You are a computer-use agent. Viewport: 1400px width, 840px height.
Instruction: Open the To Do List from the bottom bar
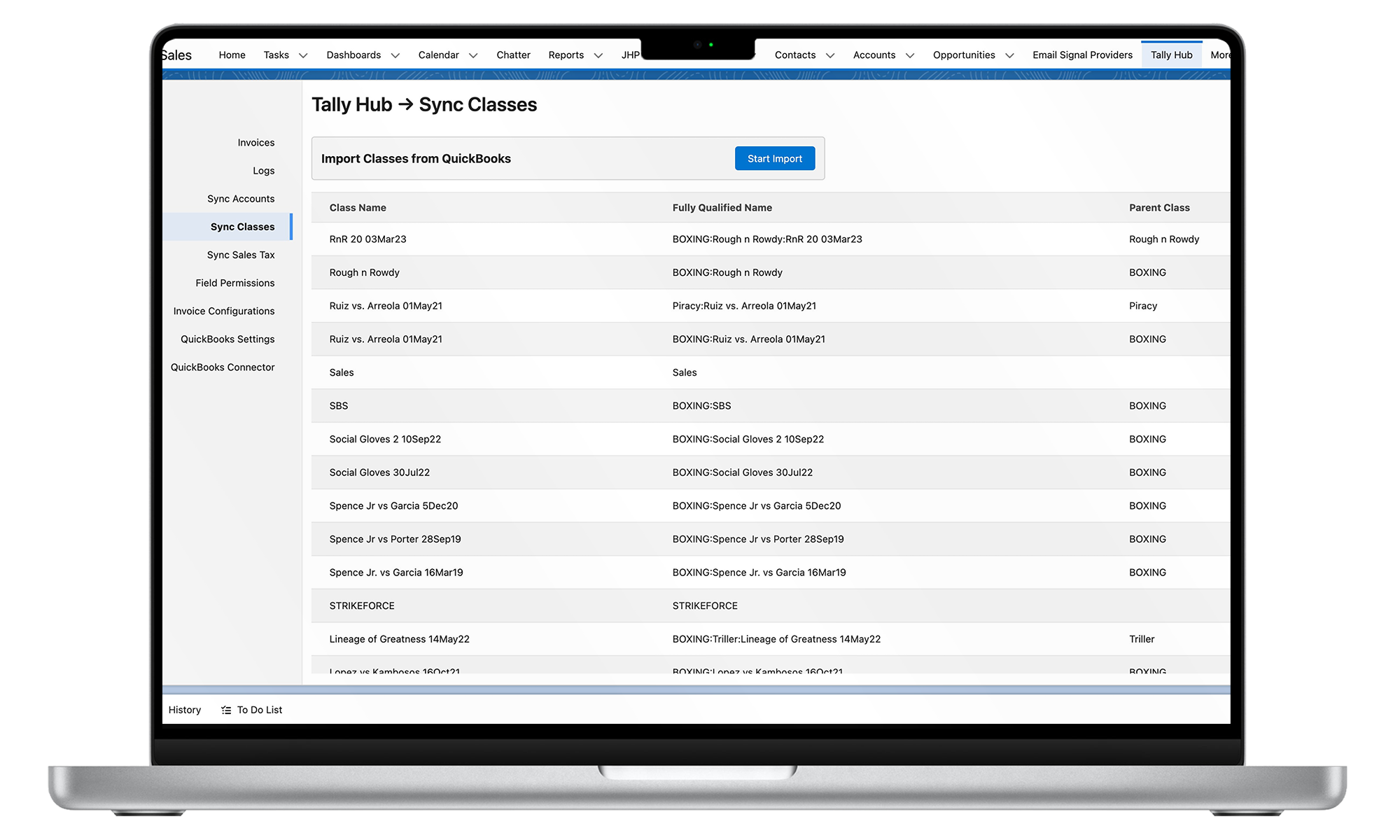pos(258,709)
